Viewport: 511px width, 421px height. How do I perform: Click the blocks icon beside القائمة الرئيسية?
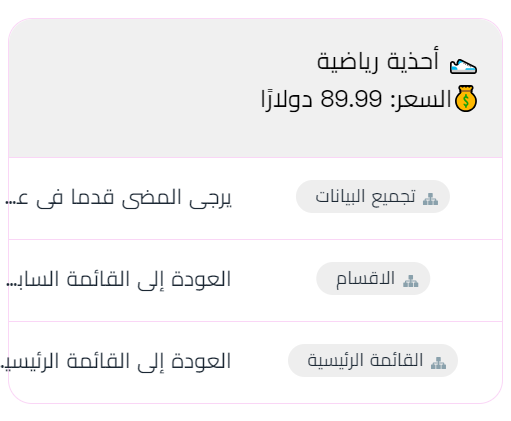pyautogui.click(x=438, y=363)
